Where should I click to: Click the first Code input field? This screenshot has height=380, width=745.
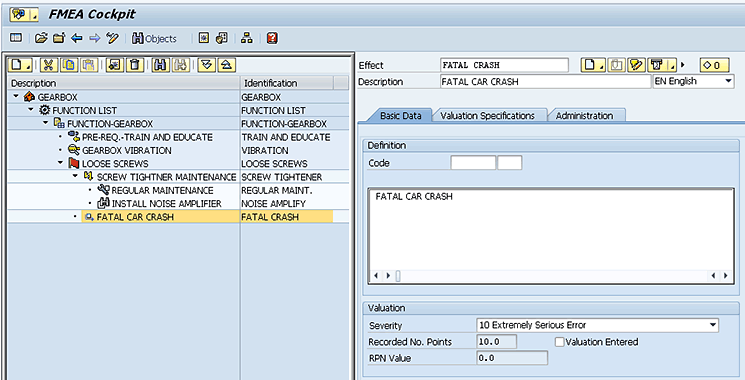[473, 163]
